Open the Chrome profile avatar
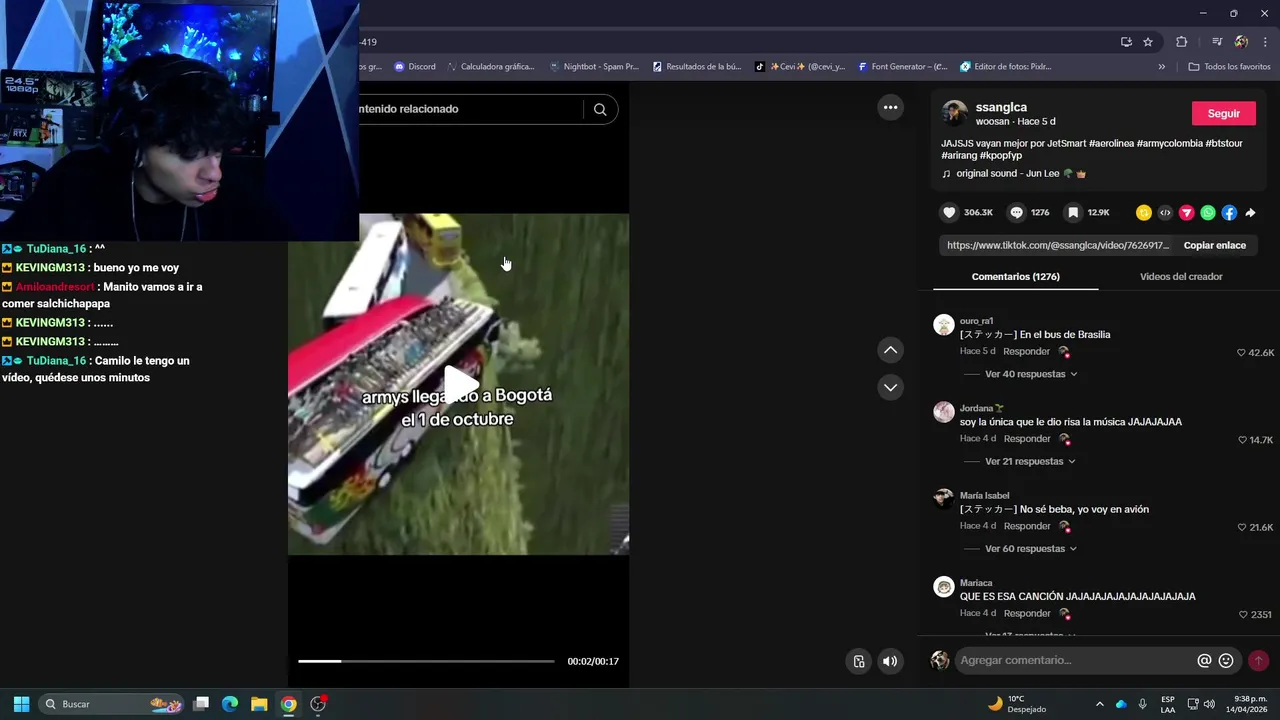 (1241, 42)
